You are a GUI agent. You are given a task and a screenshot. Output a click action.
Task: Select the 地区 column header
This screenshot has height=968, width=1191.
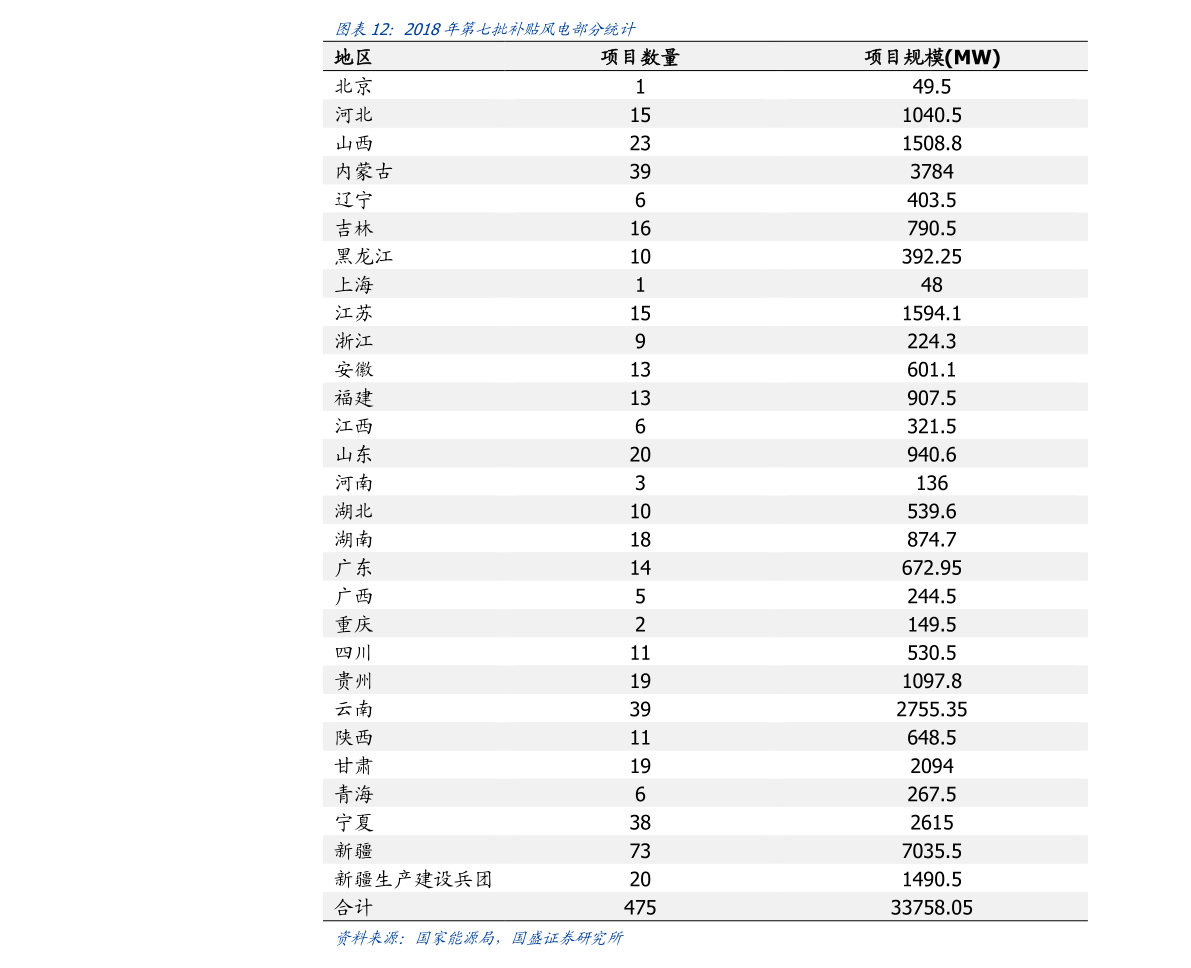(353, 58)
